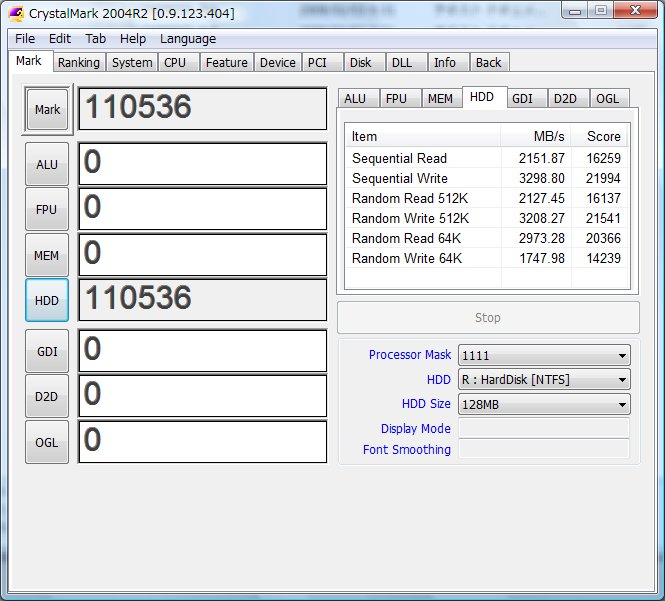
Task: Select the top-level Mark tab
Action: point(29,61)
